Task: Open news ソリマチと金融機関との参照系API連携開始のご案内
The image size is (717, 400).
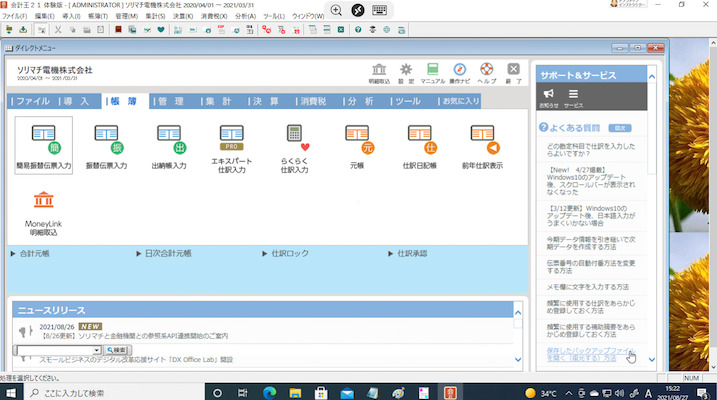Action: (x=135, y=336)
